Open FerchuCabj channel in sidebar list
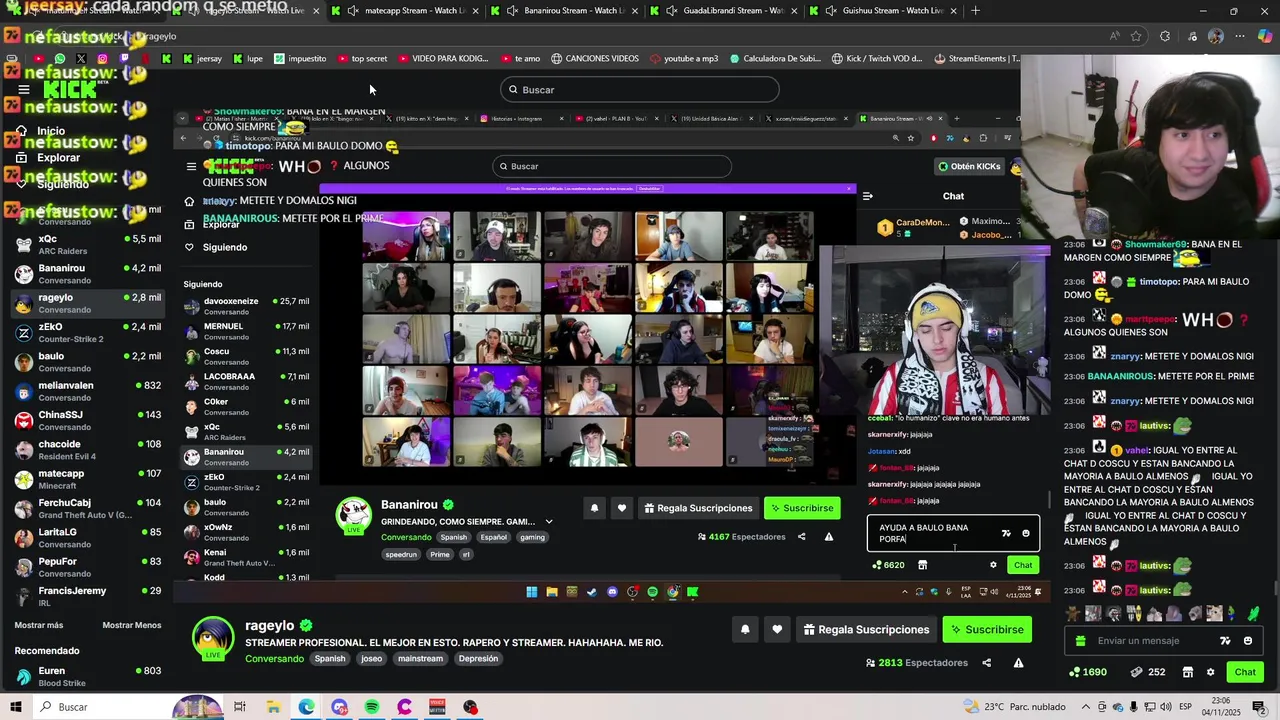1280x720 pixels. click(88, 508)
